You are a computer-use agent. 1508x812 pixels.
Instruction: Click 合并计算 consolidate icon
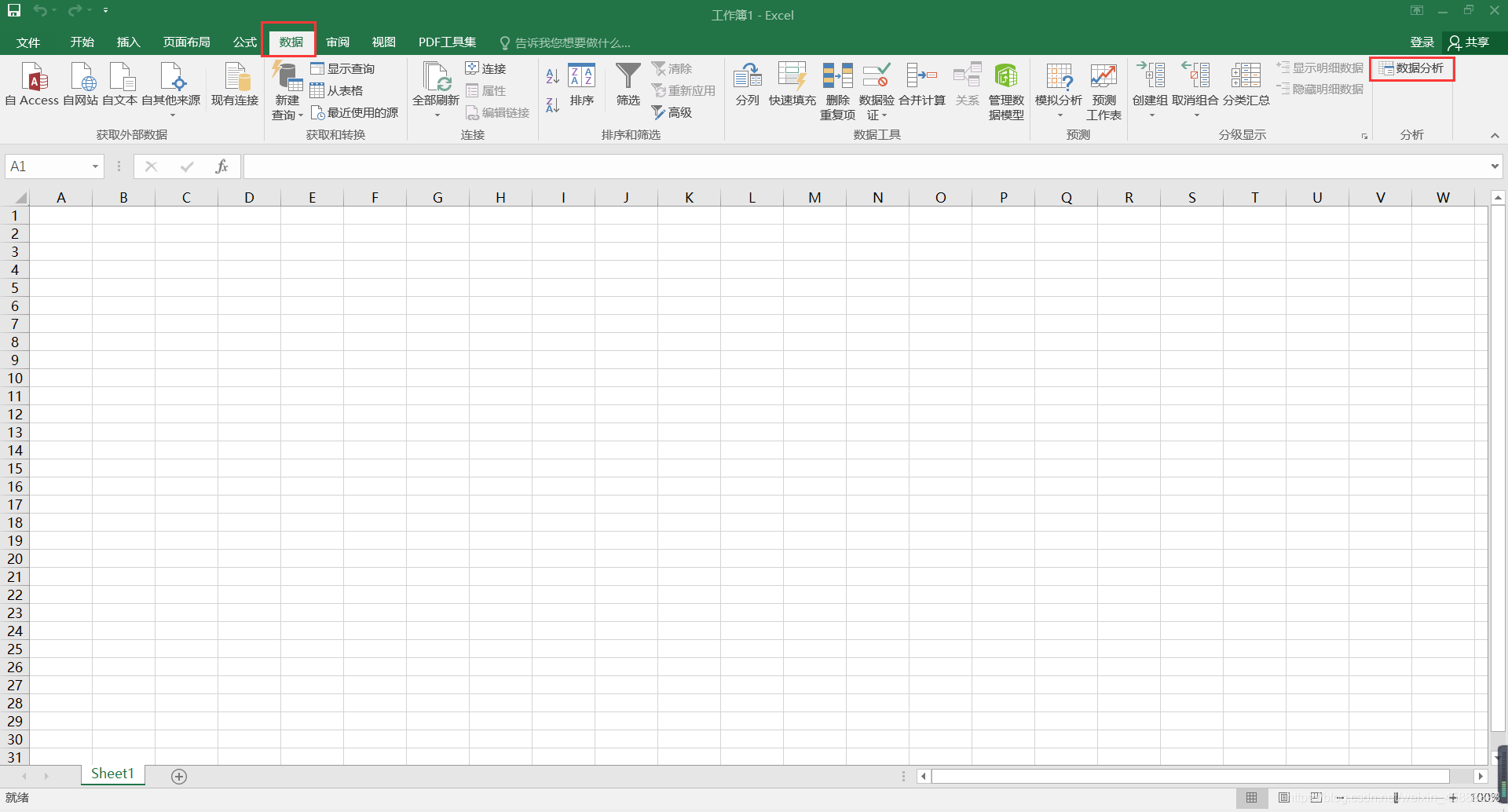(x=922, y=84)
